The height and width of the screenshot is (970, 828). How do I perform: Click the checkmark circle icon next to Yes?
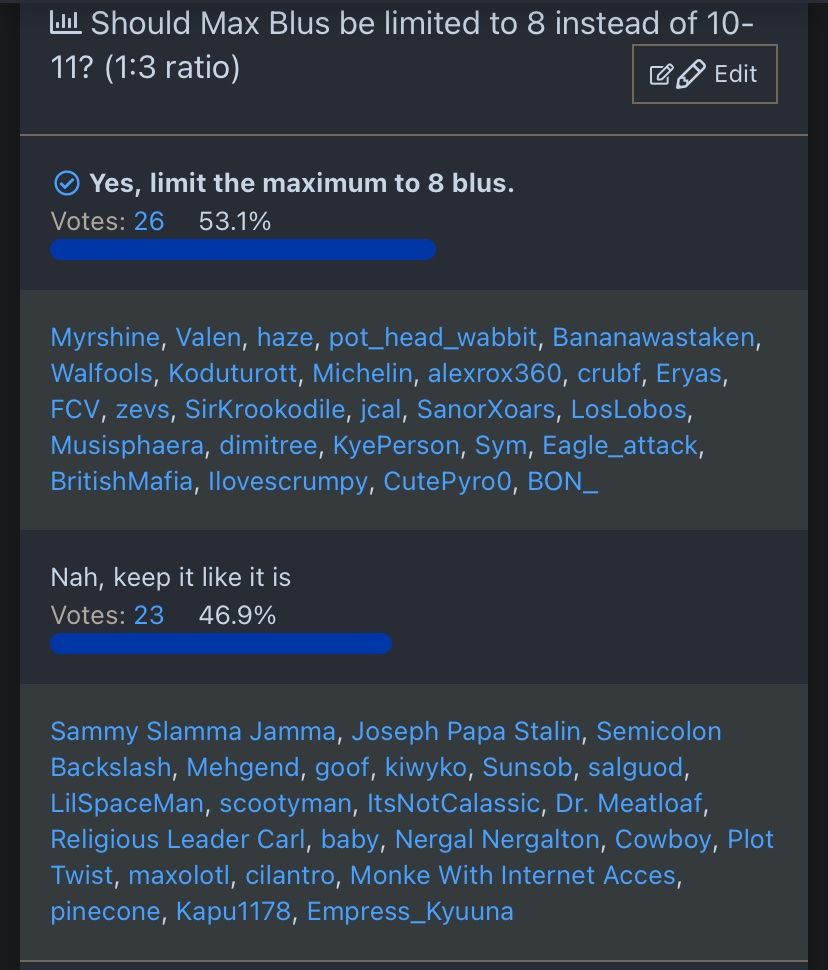tap(66, 184)
